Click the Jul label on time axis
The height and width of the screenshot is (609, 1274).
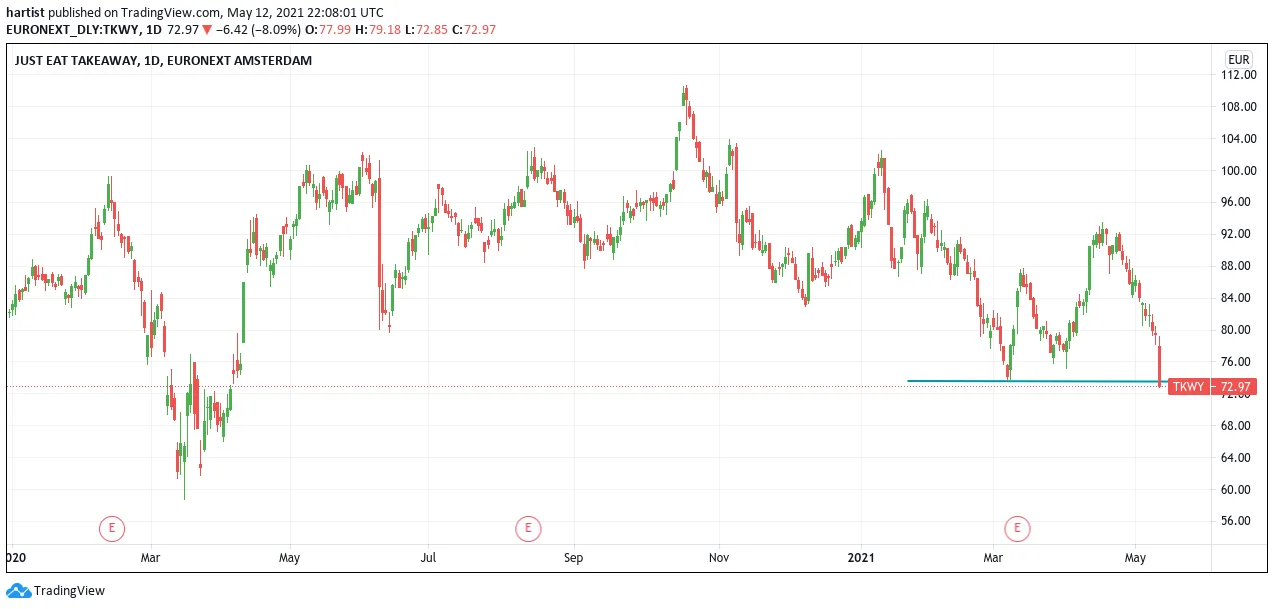[429, 556]
